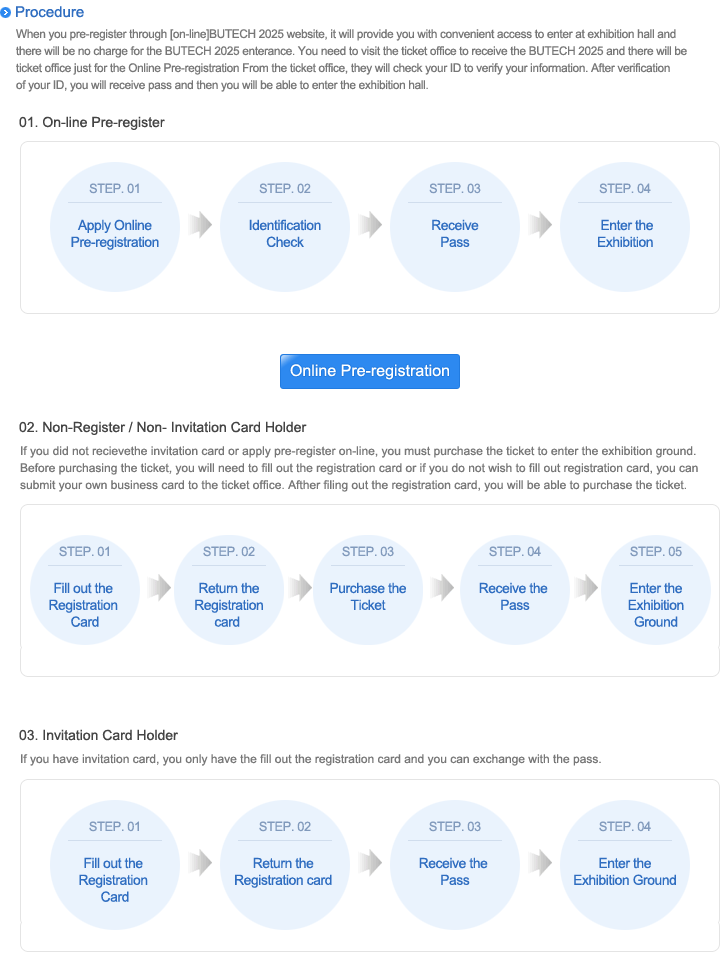The width and height of the screenshot is (724, 969).
Task: Click Enter the Exhibition Ground in section 03
Action: (x=625, y=865)
